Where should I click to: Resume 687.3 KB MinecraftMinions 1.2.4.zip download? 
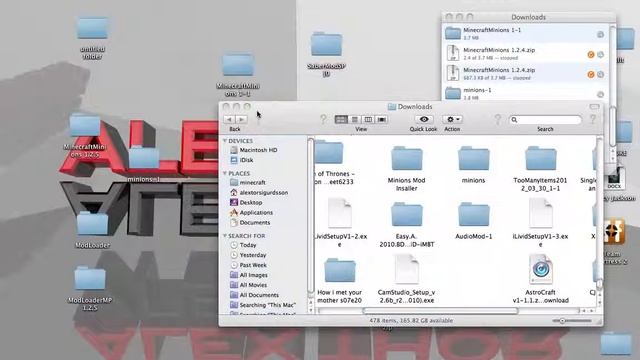pyautogui.click(x=591, y=74)
